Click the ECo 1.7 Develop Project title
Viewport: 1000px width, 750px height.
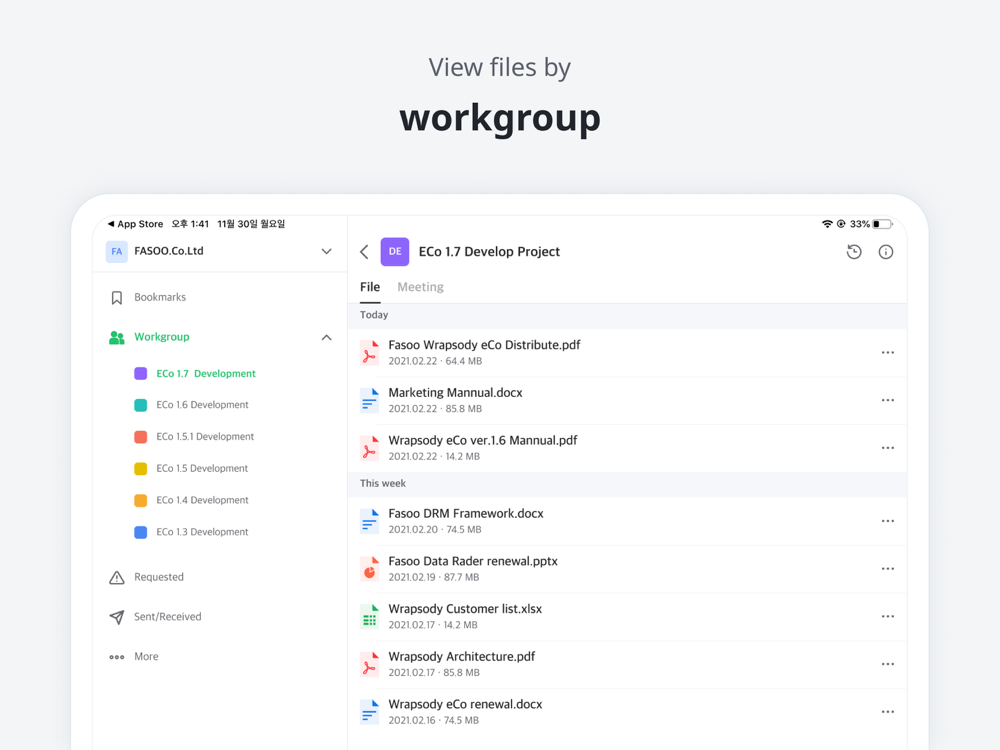pos(489,252)
